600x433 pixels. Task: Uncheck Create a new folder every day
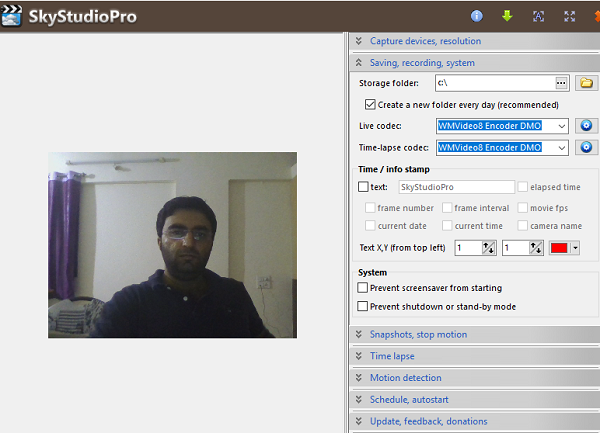tap(370, 104)
